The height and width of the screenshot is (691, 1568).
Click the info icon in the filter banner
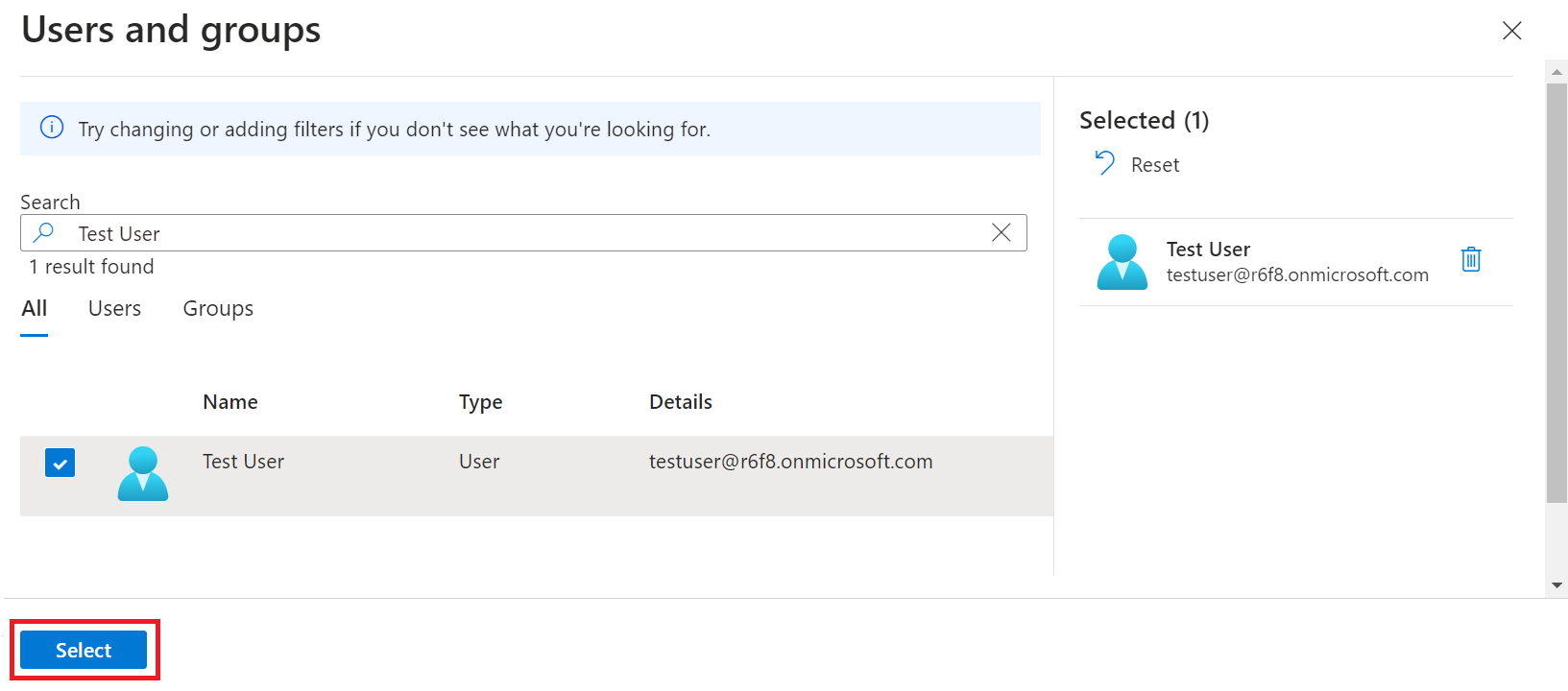[52, 128]
